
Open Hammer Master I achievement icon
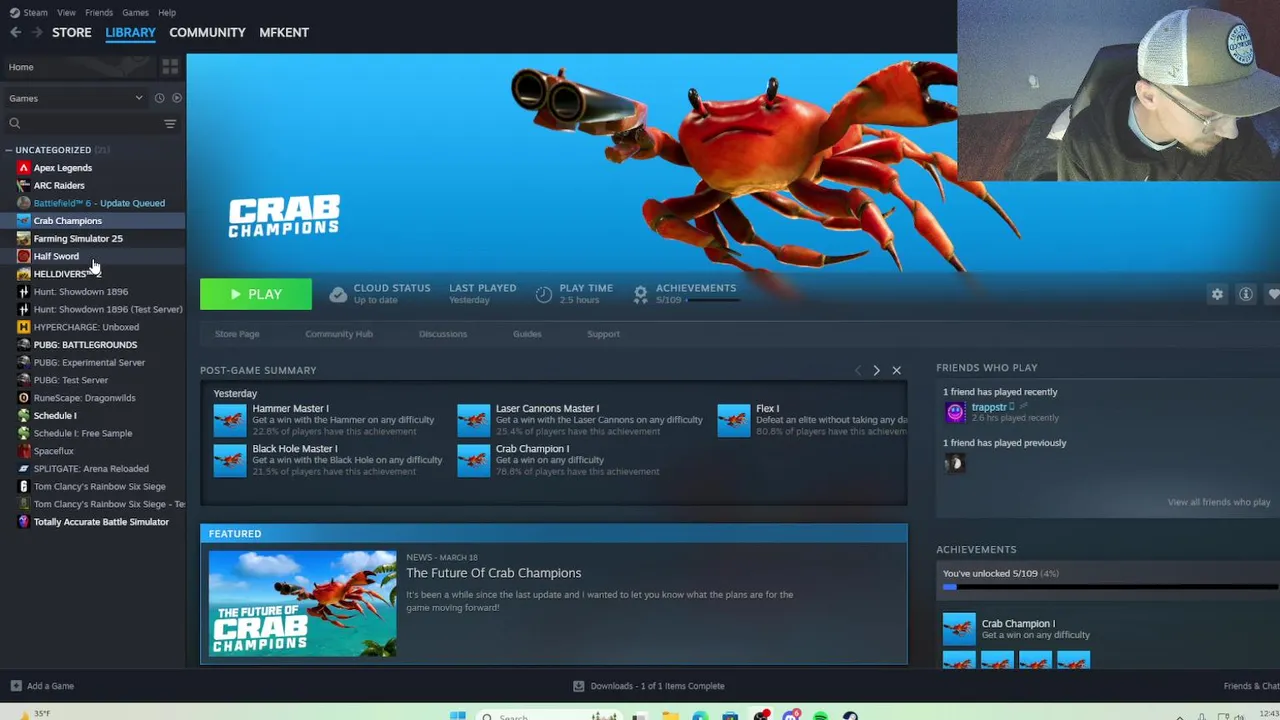(x=229, y=420)
